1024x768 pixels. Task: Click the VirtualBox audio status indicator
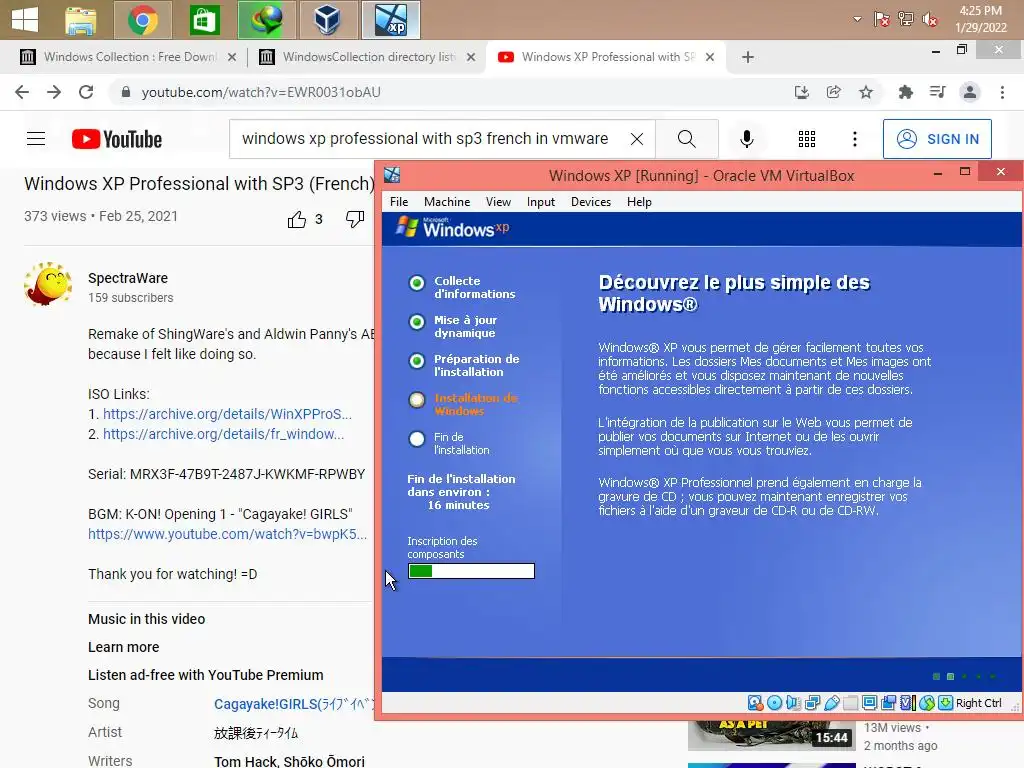[x=793, y=703]
